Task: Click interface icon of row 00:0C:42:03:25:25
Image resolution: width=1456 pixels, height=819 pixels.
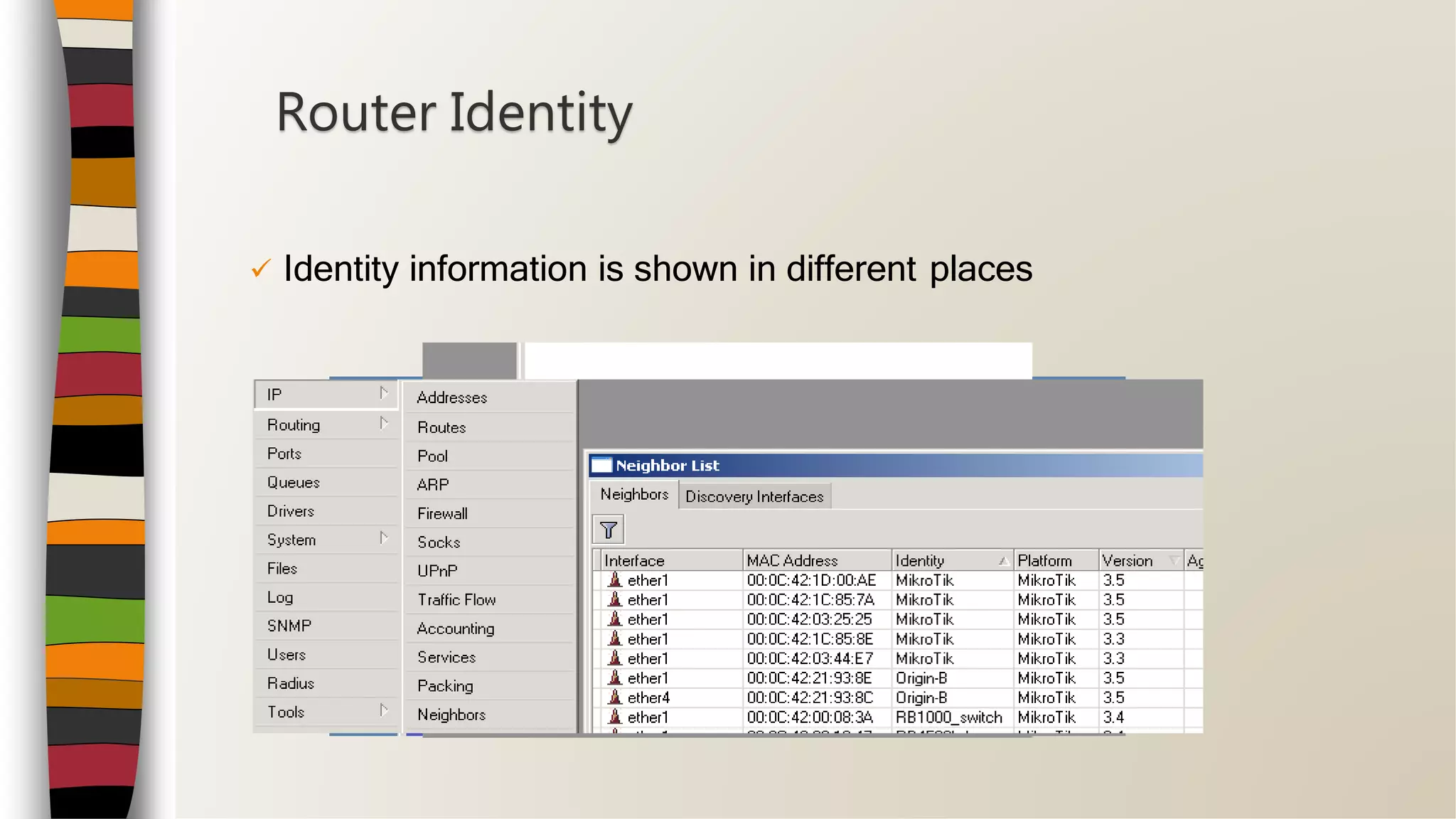Action: point(615,619)
